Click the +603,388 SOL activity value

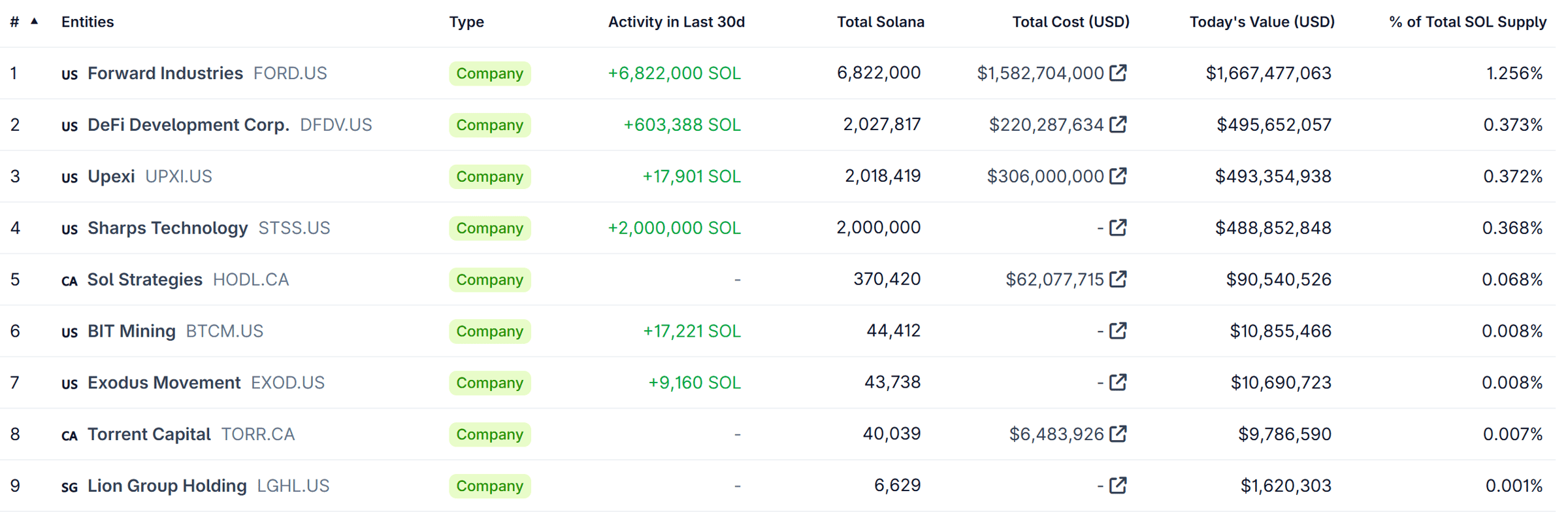point(682,124)
